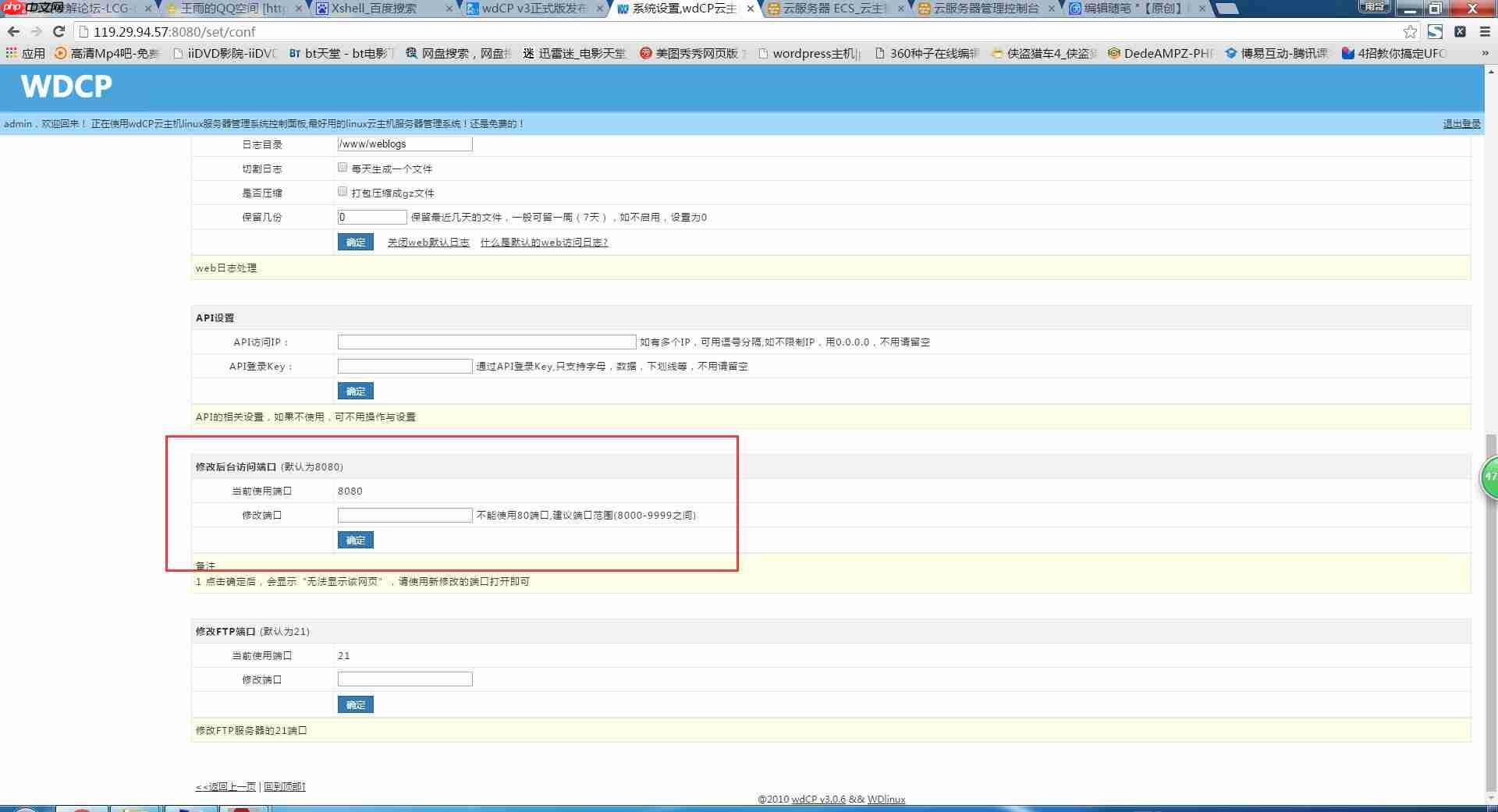This screenshot has height=812, width=1498.
Task: Click the 回到顶部 link
Action: click(x=284, y=786)
